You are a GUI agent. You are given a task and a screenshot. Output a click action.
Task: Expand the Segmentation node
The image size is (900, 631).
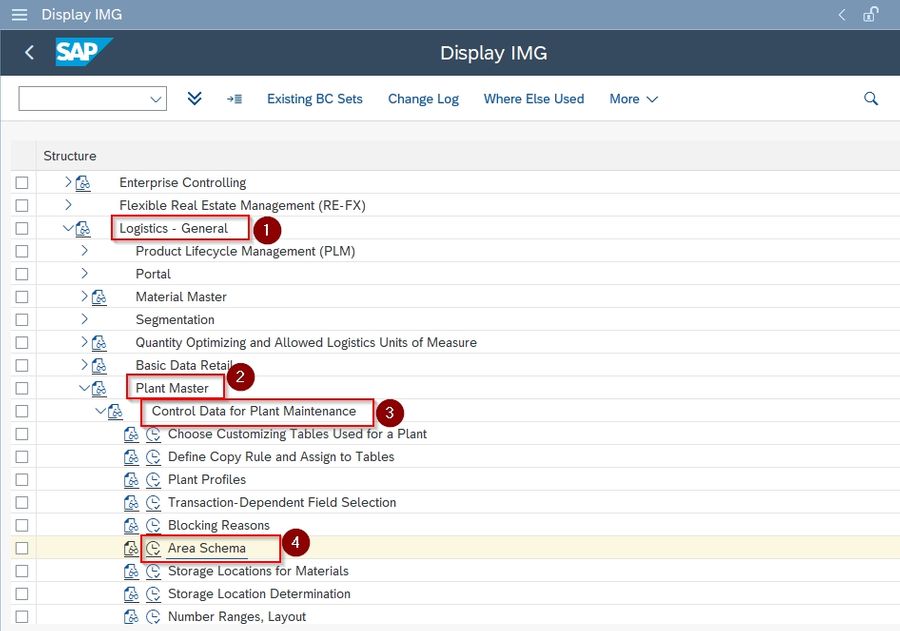tap(84, 319)
